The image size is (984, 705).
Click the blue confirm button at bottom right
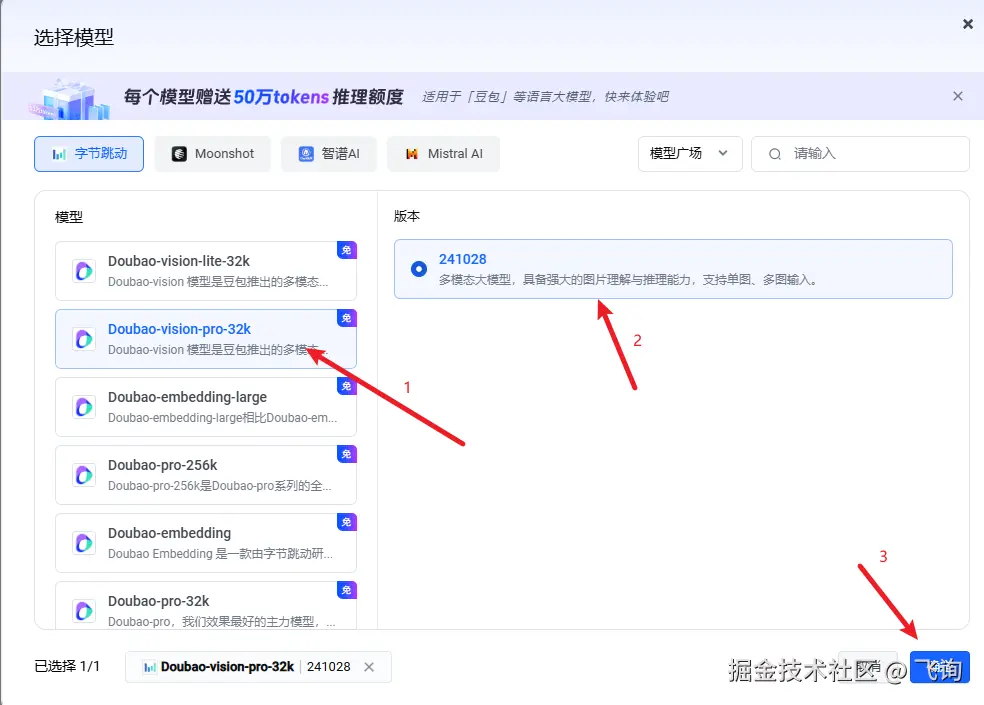[x=939, y=667]
